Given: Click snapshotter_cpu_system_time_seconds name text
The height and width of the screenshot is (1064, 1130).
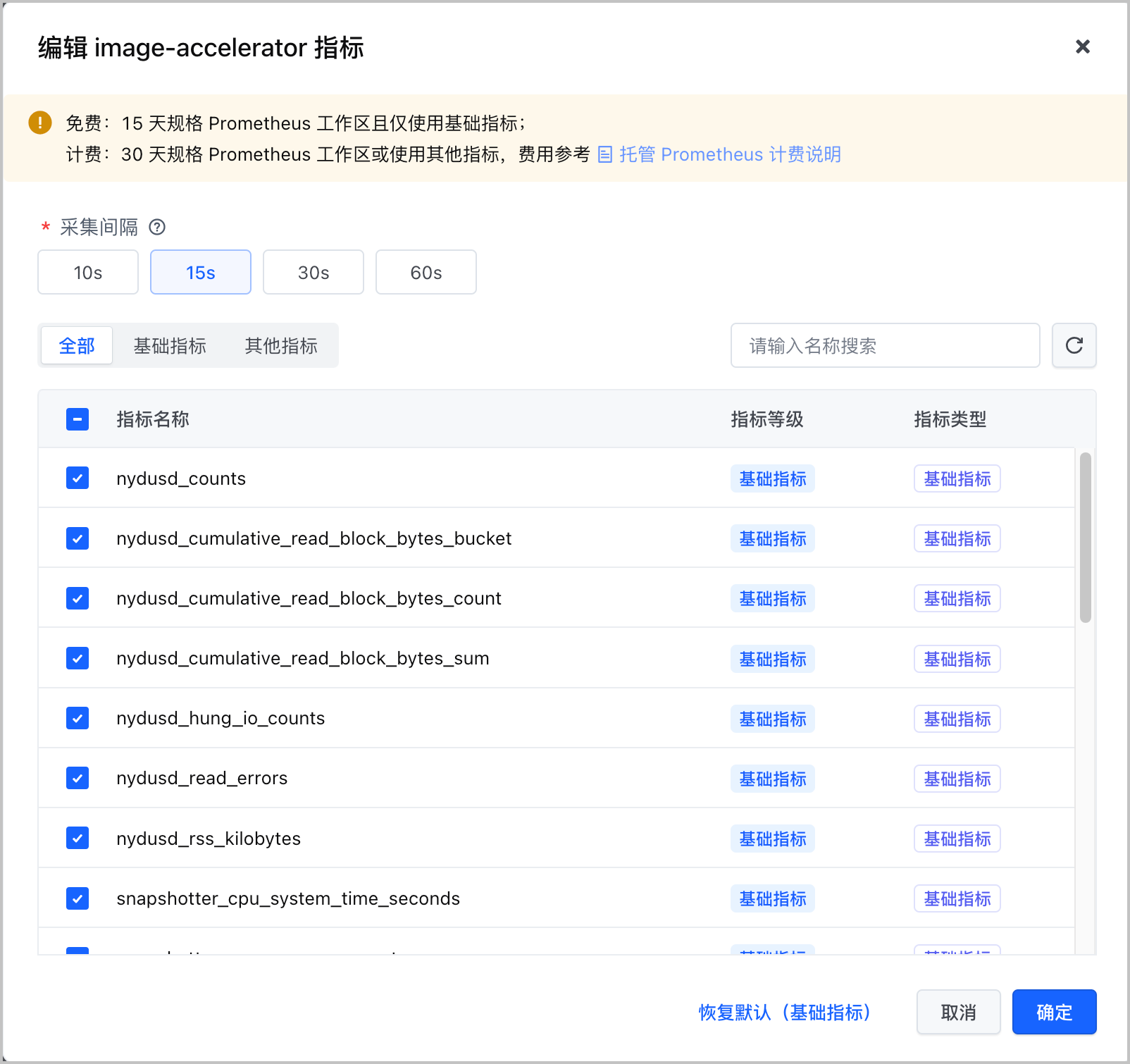Looking at the screenshot, I should click(288, 898).
